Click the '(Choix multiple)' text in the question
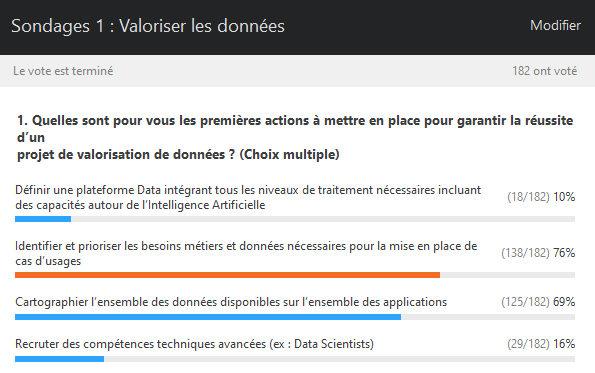Image resolution: width=595 pixels, height=373 pixels. (x=289, y=154)
